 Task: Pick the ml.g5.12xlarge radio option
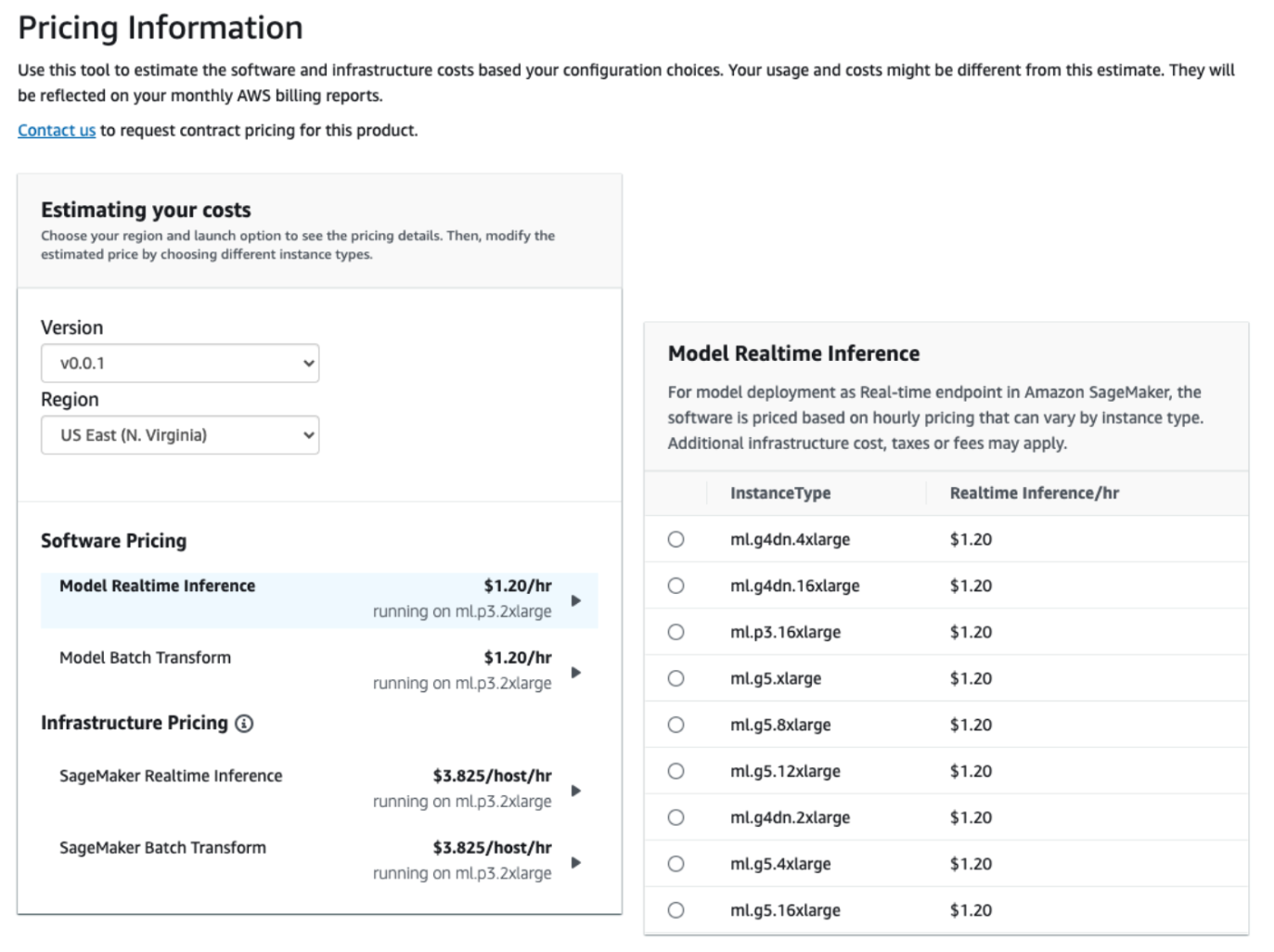676,771
